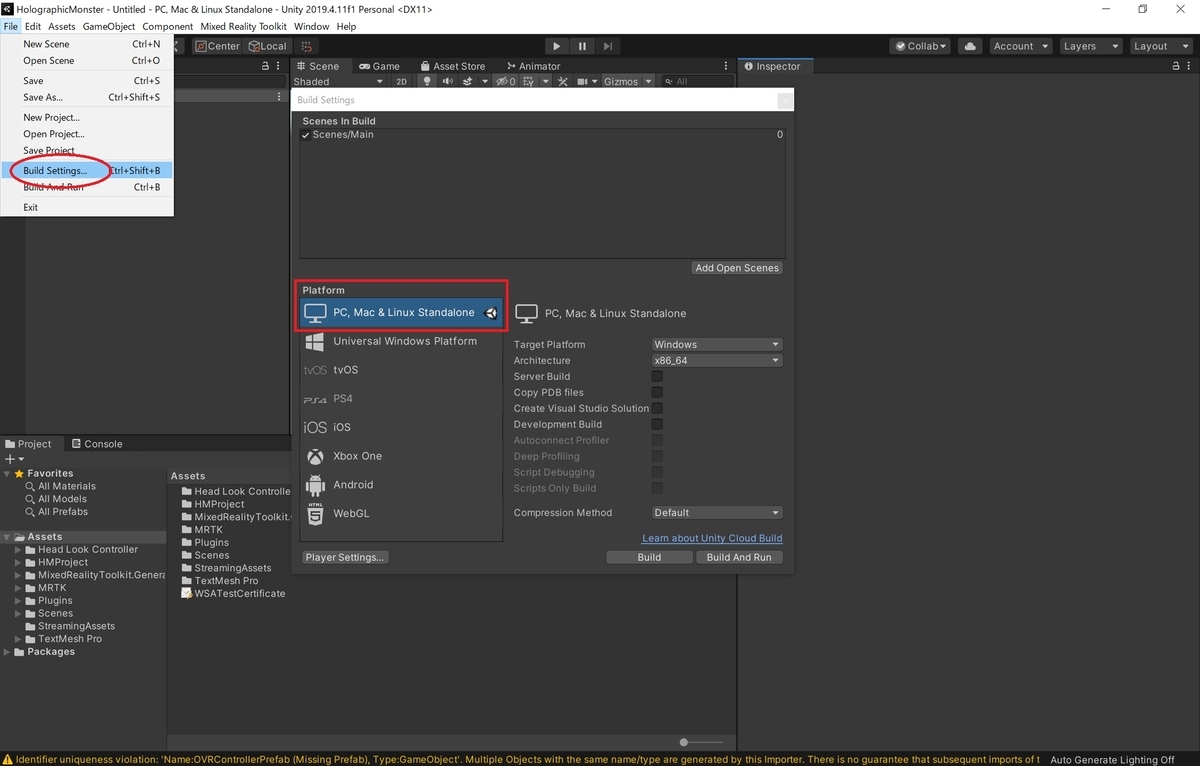The height and width of the screenshot is (766, 1200).
Task: Choose New Scene from File menu
Action: tap(87, 44)
